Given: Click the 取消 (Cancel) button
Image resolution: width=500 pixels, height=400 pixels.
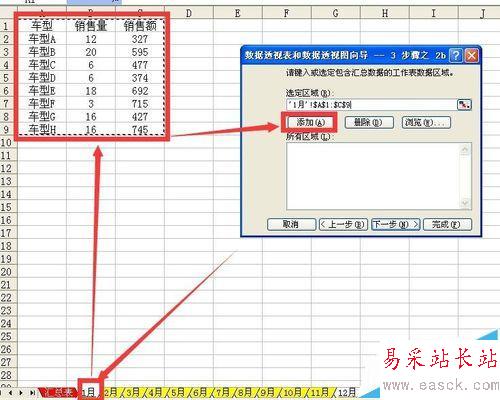Looking at the screenshot, I should tap(291, 224).
